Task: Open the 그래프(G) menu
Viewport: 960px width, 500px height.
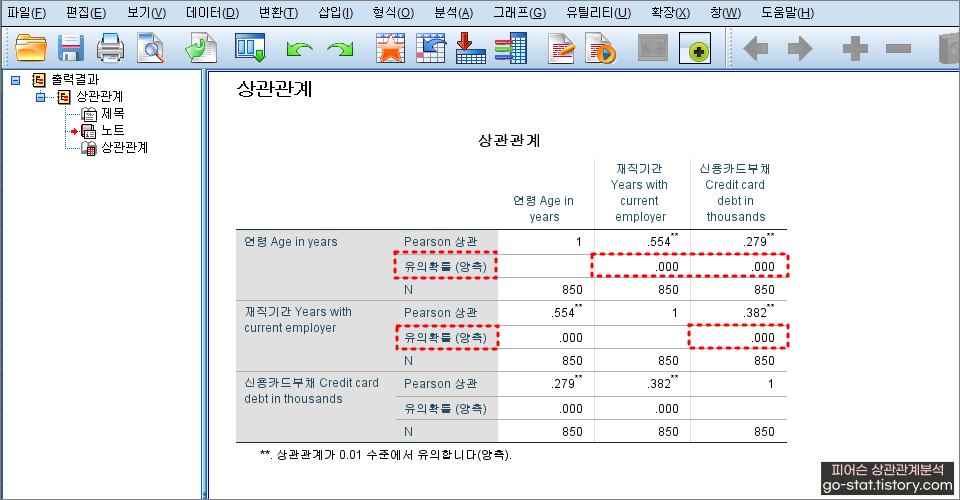Action: coord(520,13)
